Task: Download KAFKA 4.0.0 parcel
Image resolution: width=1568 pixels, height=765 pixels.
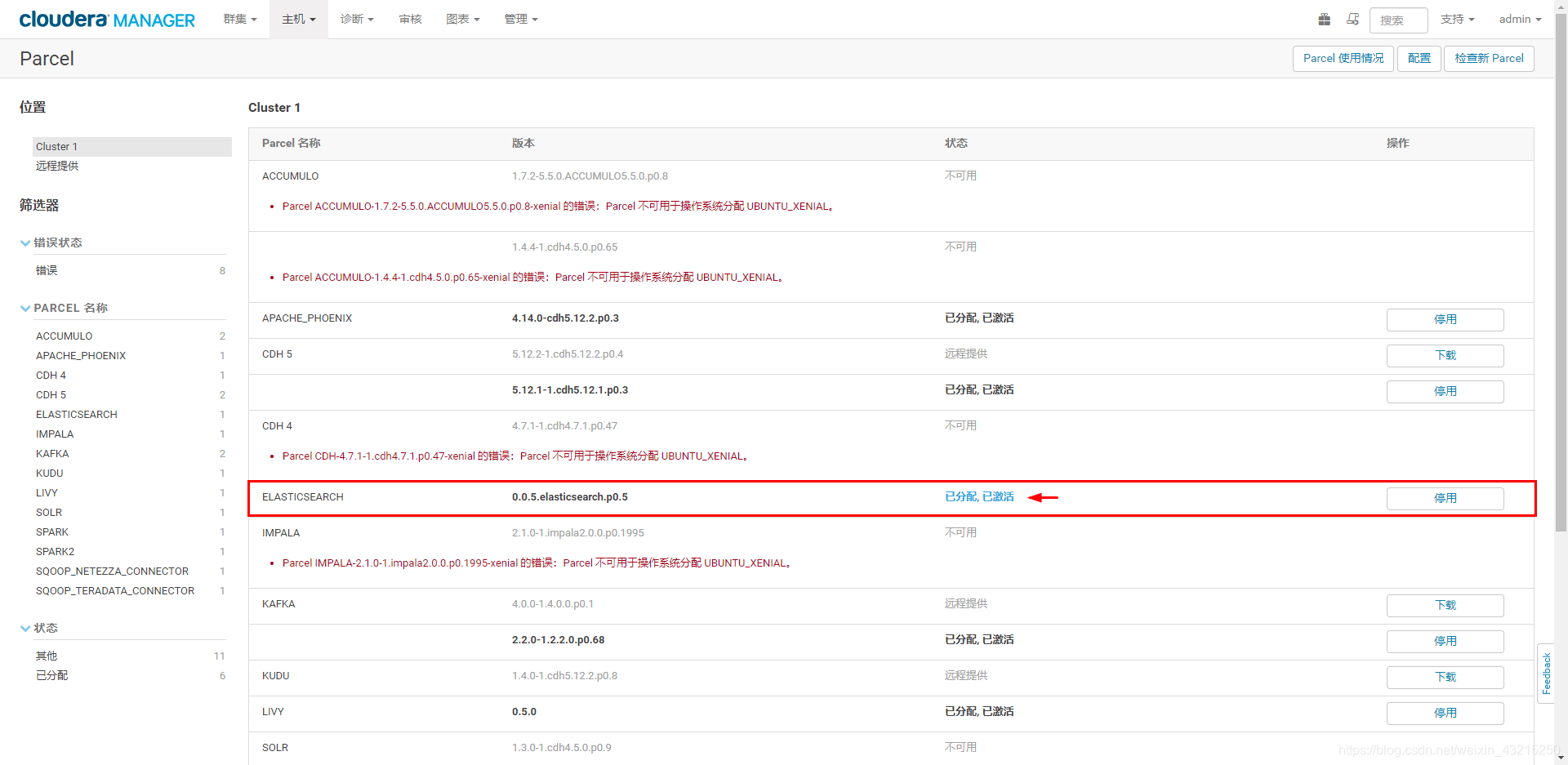Action: tap(1445, 606)
